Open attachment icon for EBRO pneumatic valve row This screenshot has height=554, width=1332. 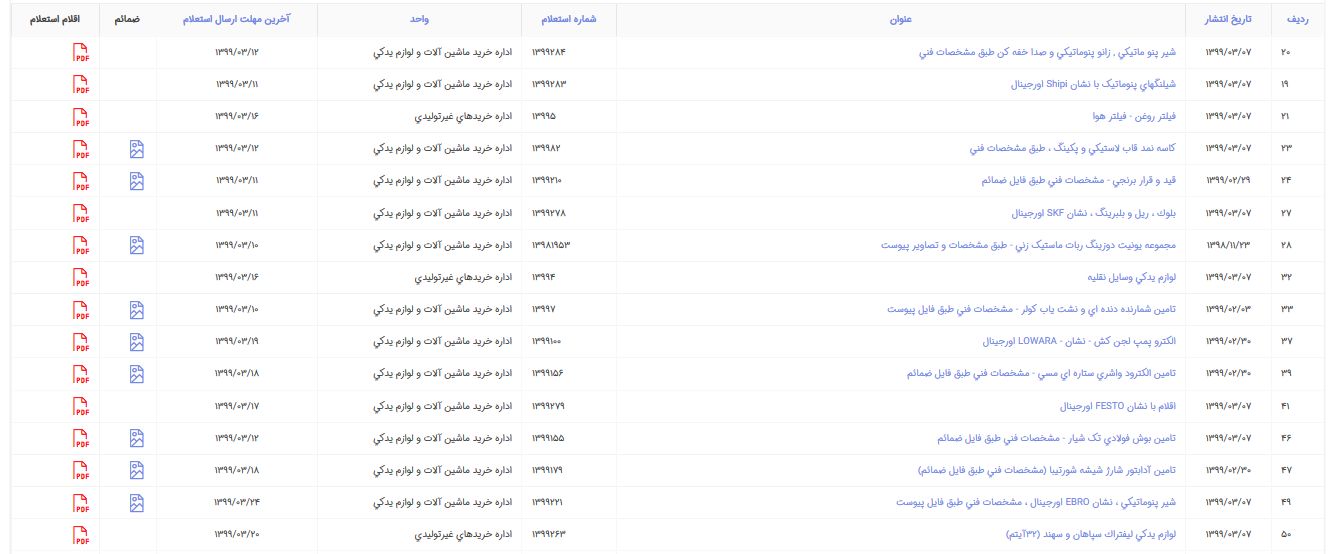tap(137, 502)
